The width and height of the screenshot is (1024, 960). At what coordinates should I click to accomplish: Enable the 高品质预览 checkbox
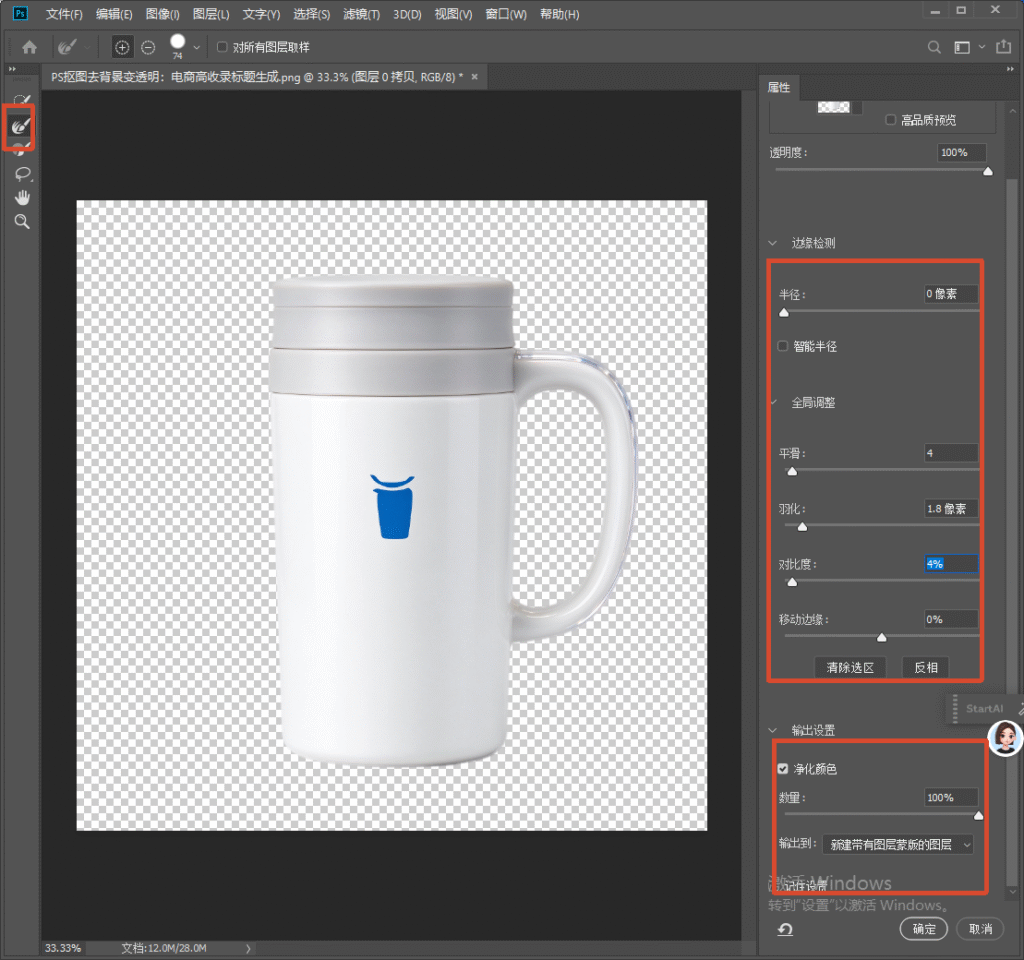click(890, 120)
